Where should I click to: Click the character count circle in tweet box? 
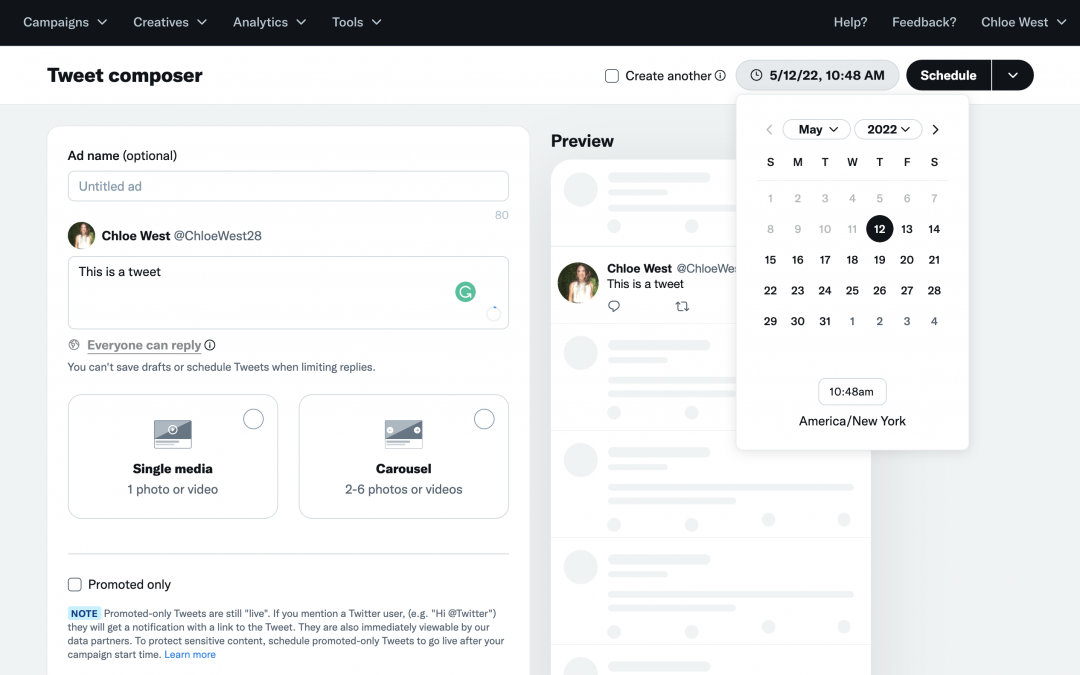pos(493,313)
